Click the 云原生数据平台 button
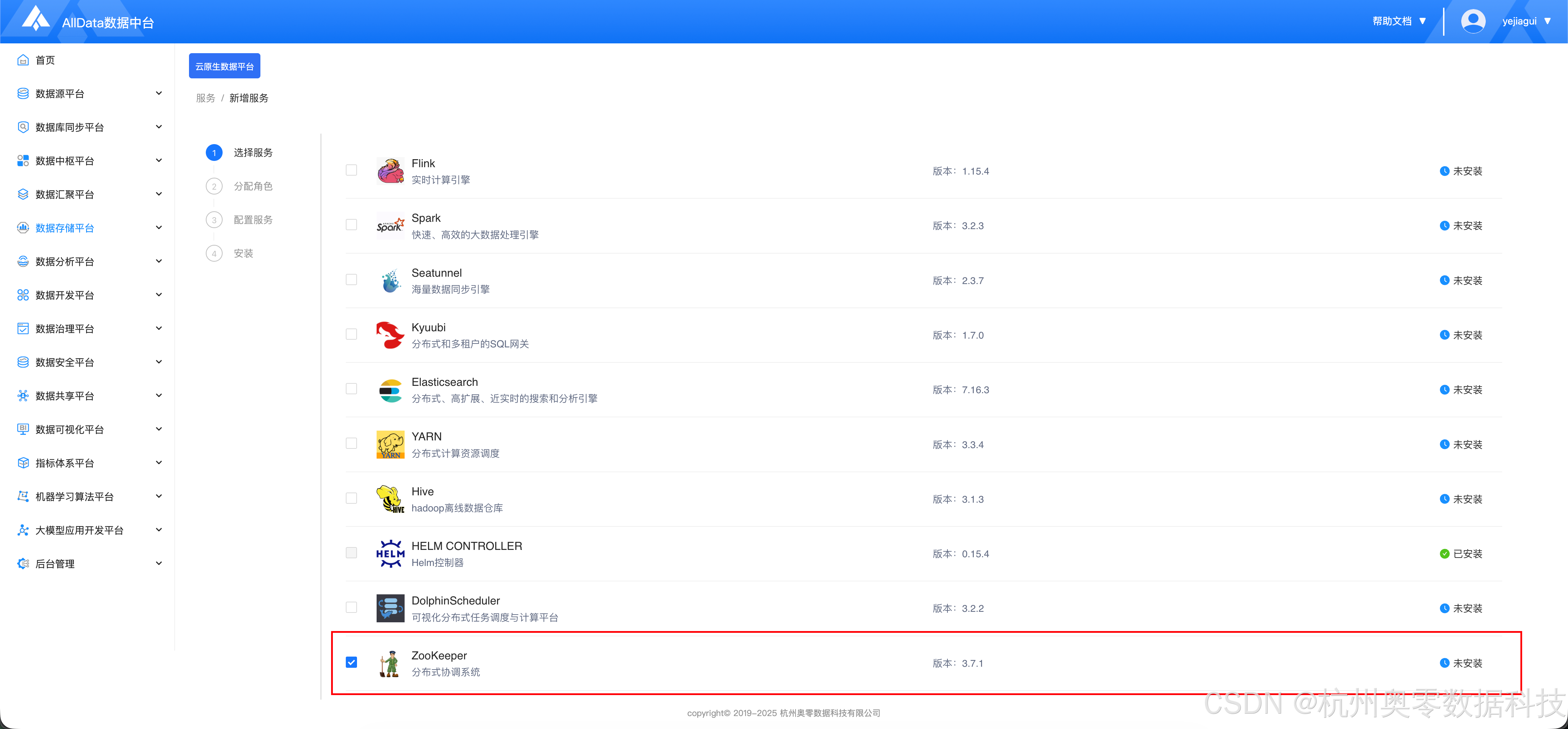The width and height of the screenshot is (1568, 729). [224, 66]
